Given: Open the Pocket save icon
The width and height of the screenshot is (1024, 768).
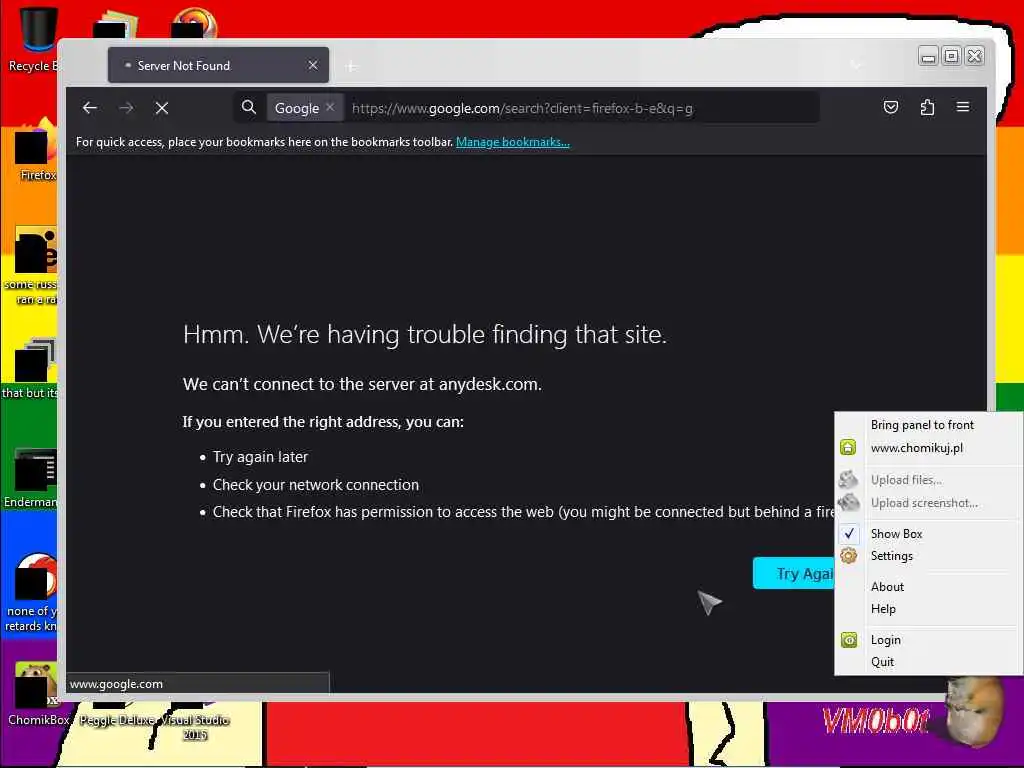Looking at the screenshot, I should click(x=891, y=107).
